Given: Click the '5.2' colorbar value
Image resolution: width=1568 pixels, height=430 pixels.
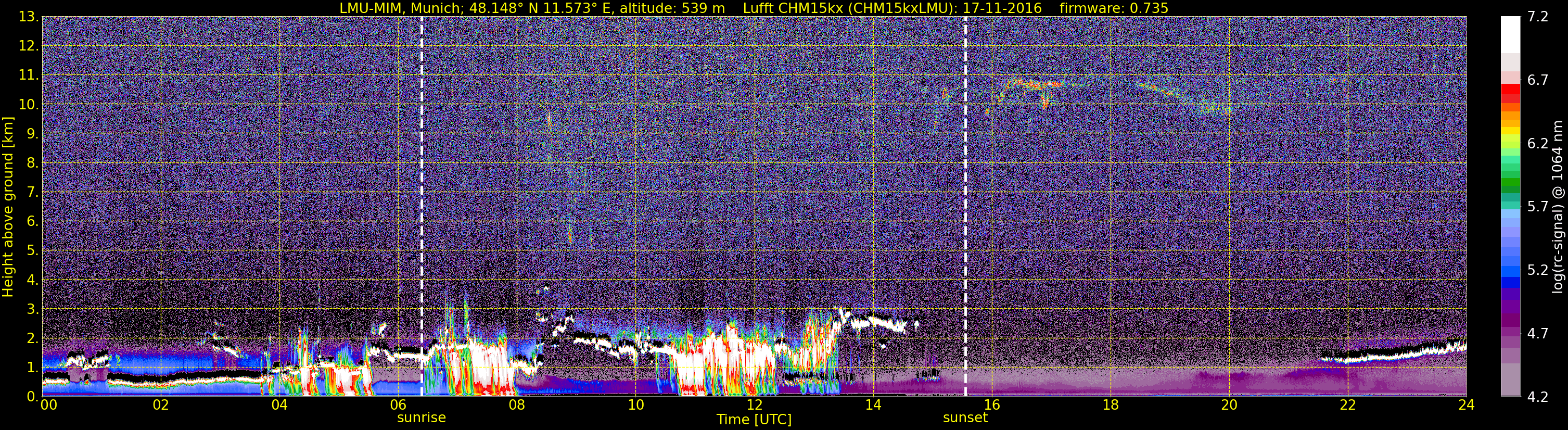Looking at the screenshot, I should click(x=1538, y=270).
